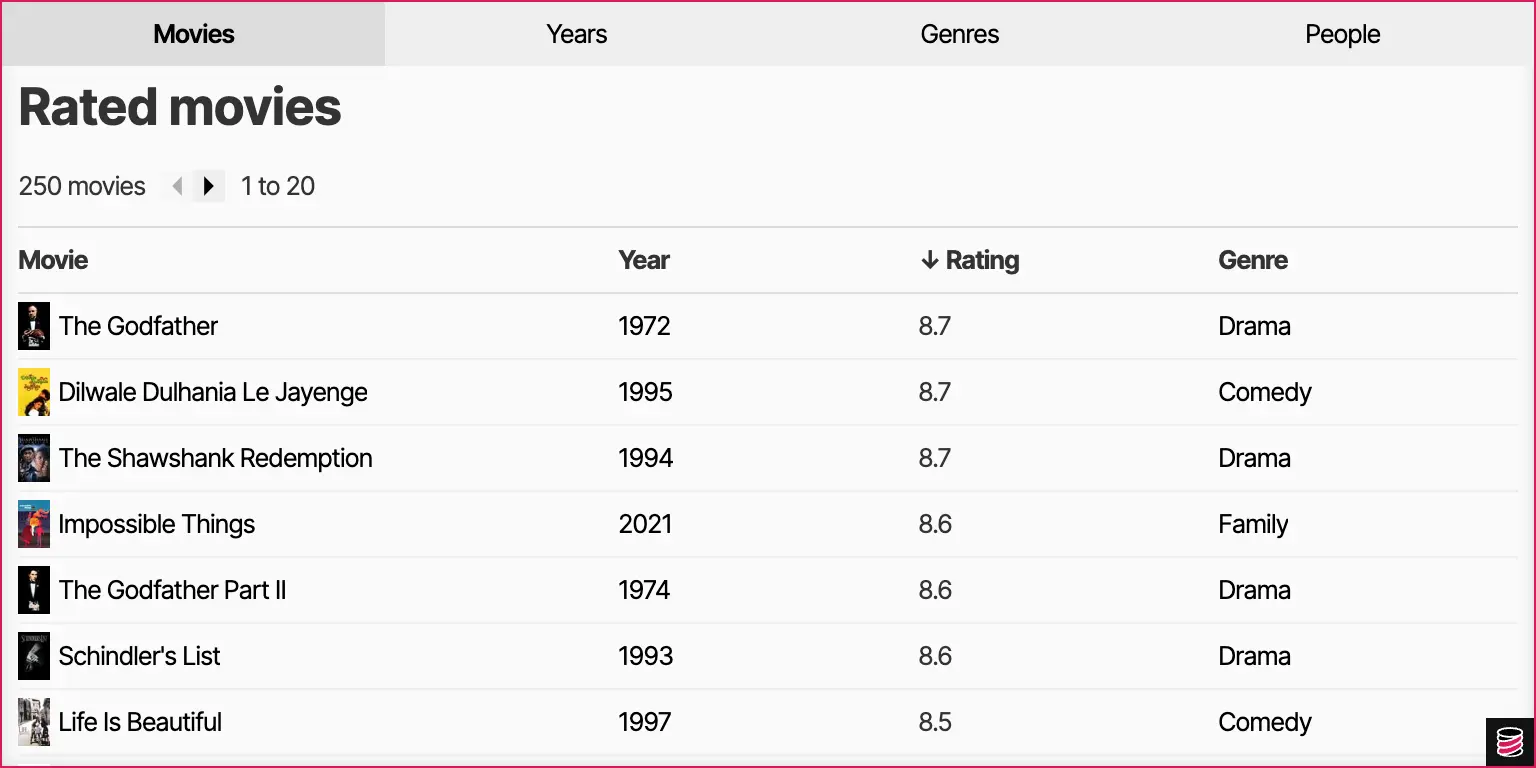Open The Shawshank Redemption title link

click(215, 458)
